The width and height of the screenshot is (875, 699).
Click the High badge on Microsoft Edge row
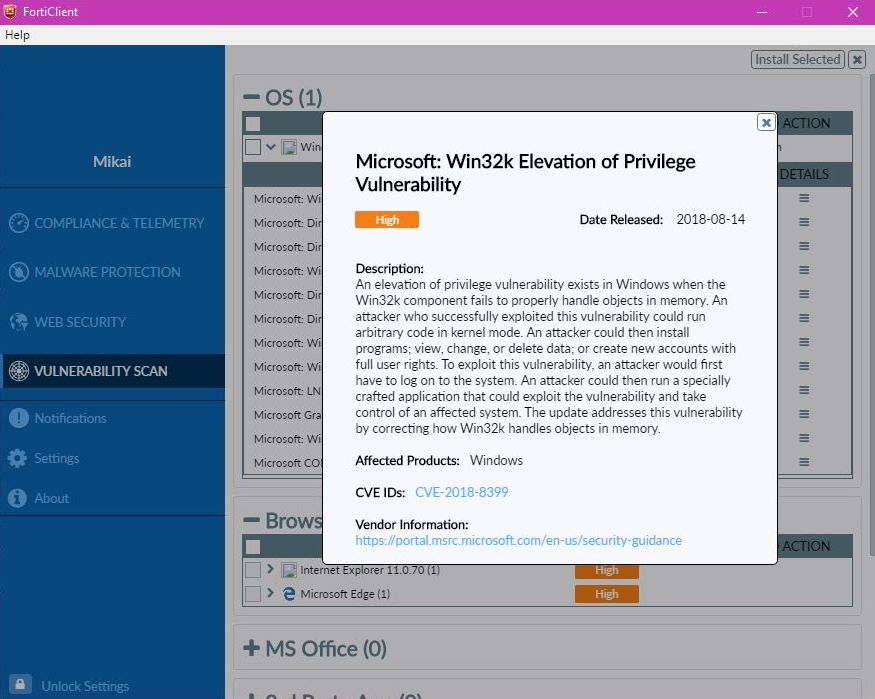[x=607, y=594]
